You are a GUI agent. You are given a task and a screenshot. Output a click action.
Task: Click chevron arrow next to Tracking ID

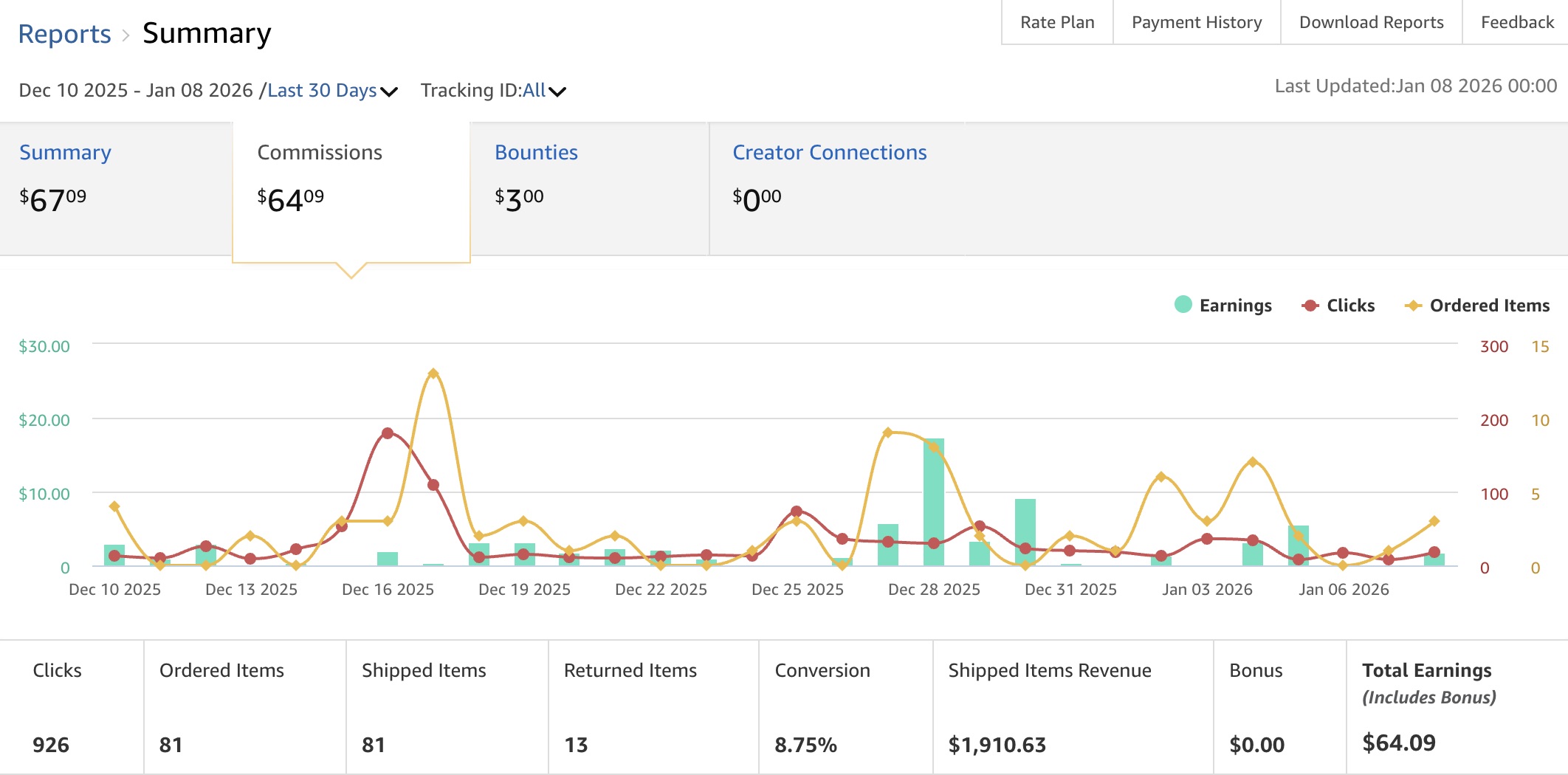point(557,92)
